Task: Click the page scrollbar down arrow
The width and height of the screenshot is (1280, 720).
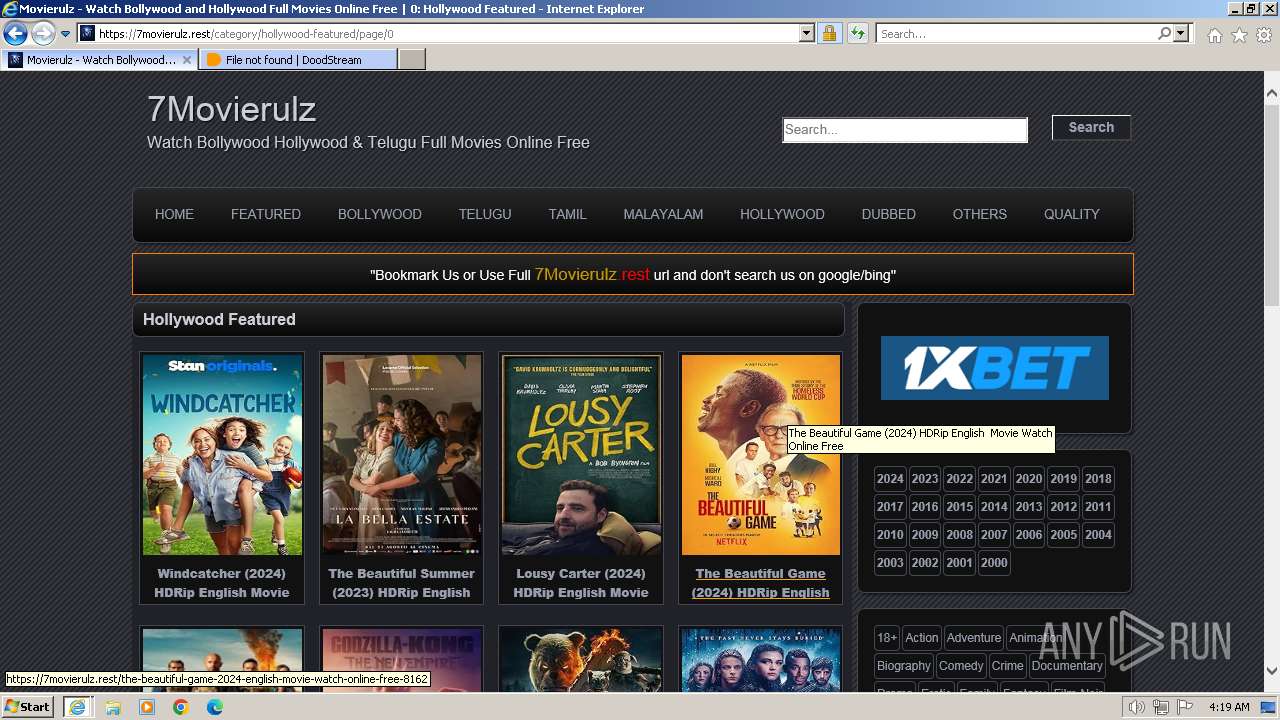Action: [x=1272, y=671]
